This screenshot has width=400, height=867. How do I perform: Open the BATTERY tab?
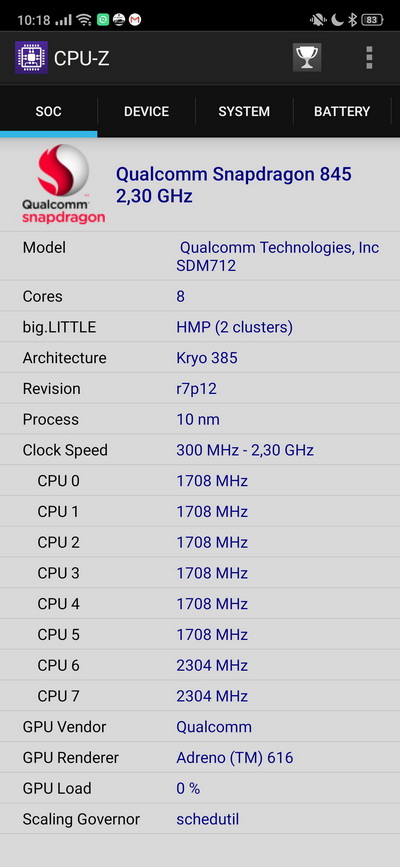click(x=342, y=111)
